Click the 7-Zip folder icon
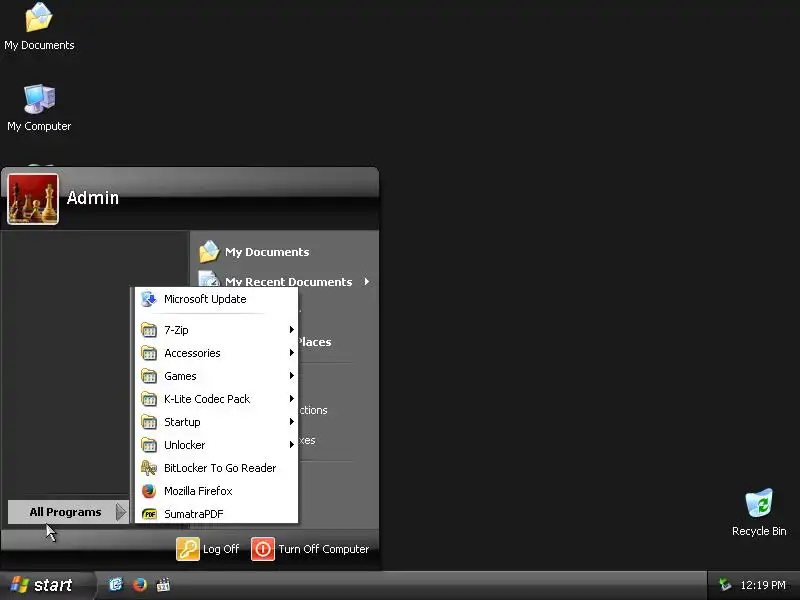 point(148,330)
